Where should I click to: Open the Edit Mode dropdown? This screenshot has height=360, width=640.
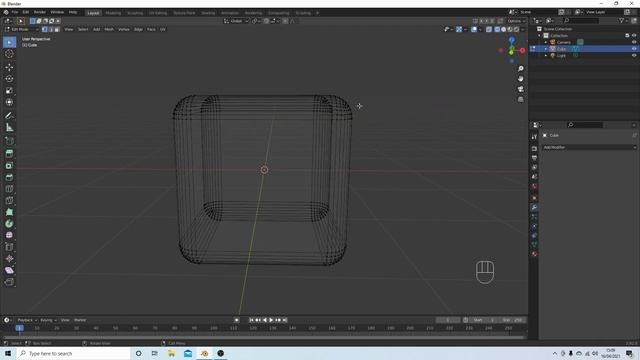(22, 29)
